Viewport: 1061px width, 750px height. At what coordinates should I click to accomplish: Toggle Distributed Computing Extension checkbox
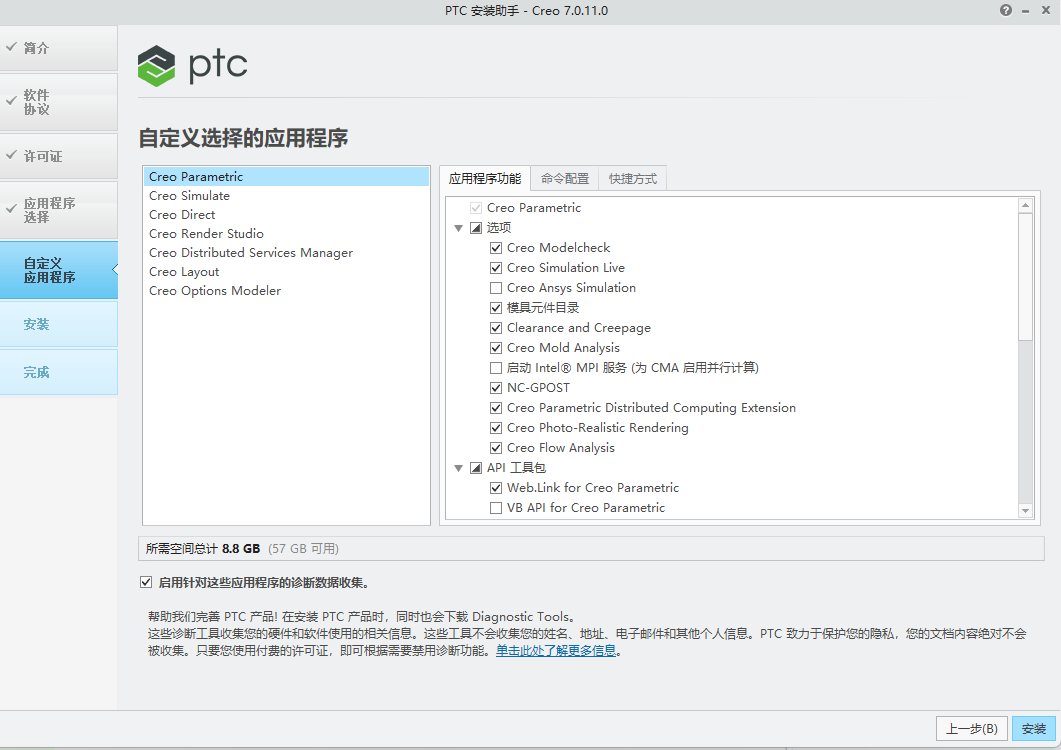point(496,408)
